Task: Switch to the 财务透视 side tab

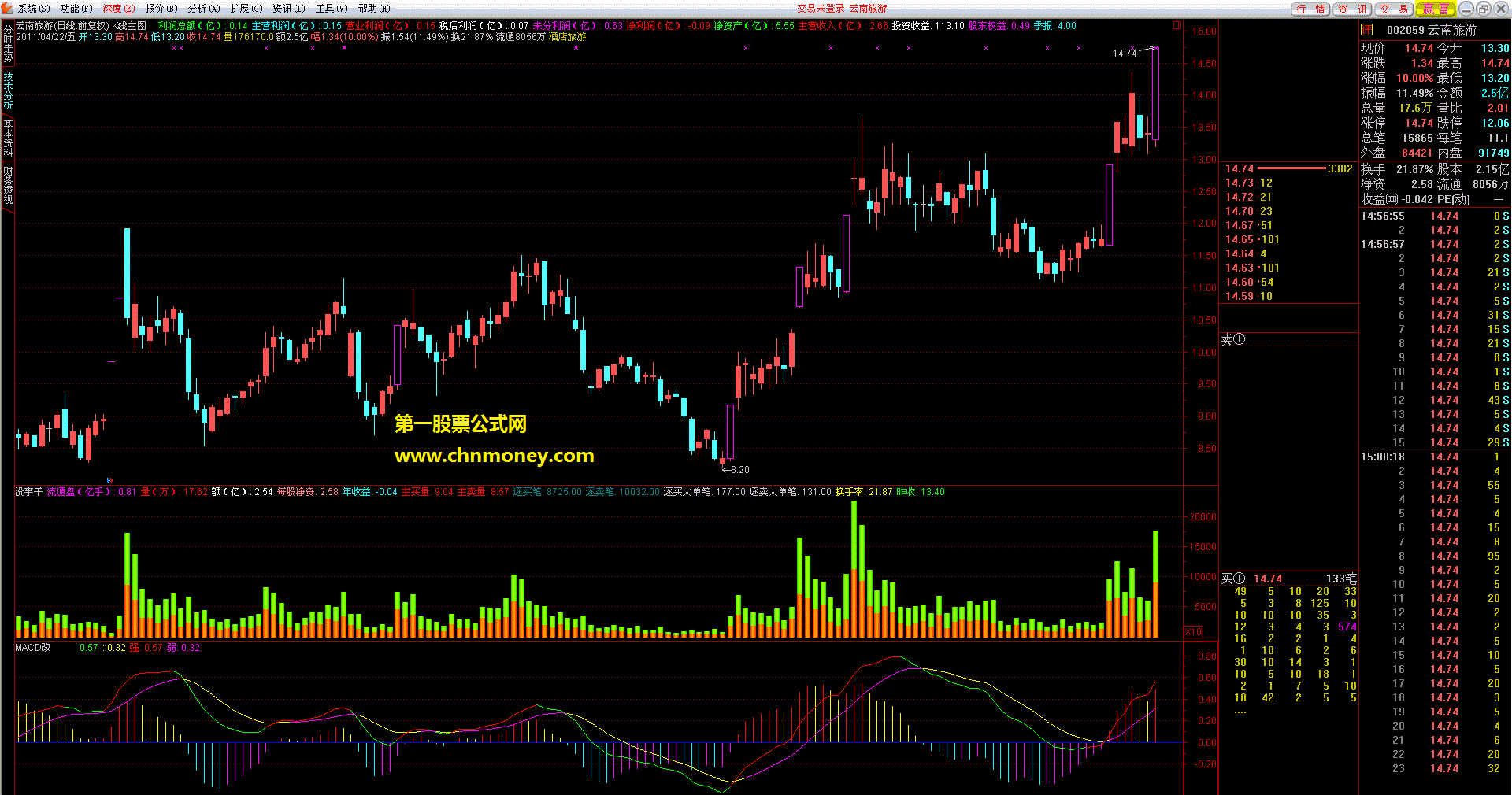Action: pyautogui.click(x=8, y=185)
